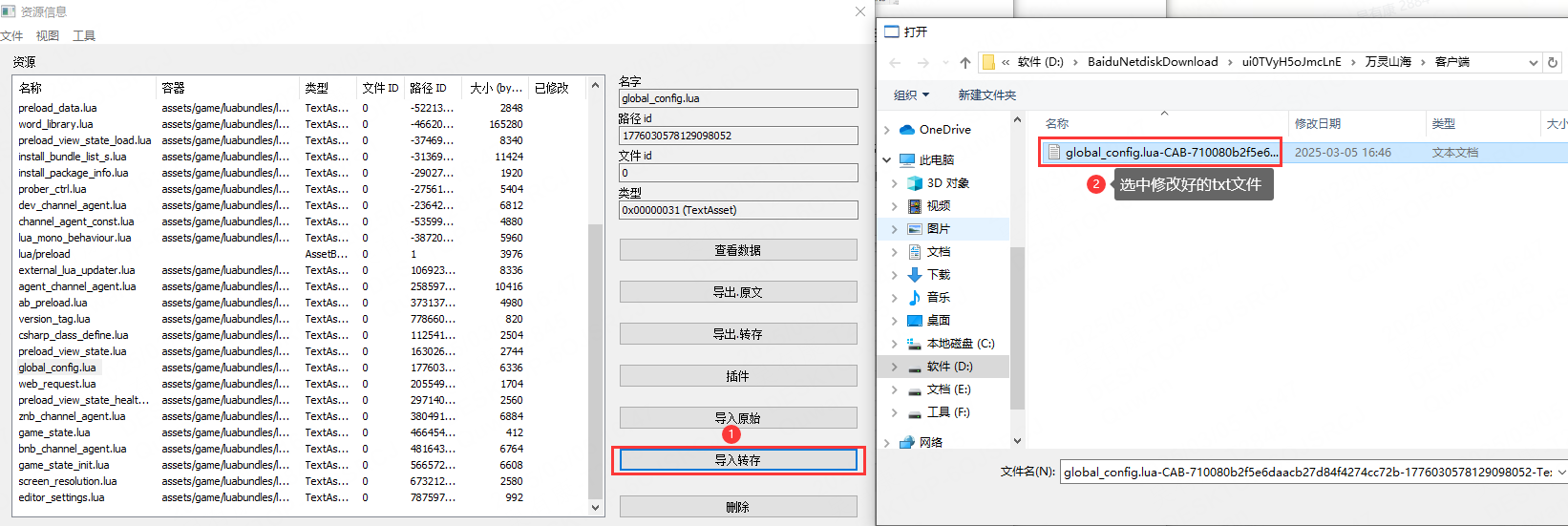Screen dimensions: 1568x526
Task: Expand the 本地磁盘 (C:) node
Action: 895,344
